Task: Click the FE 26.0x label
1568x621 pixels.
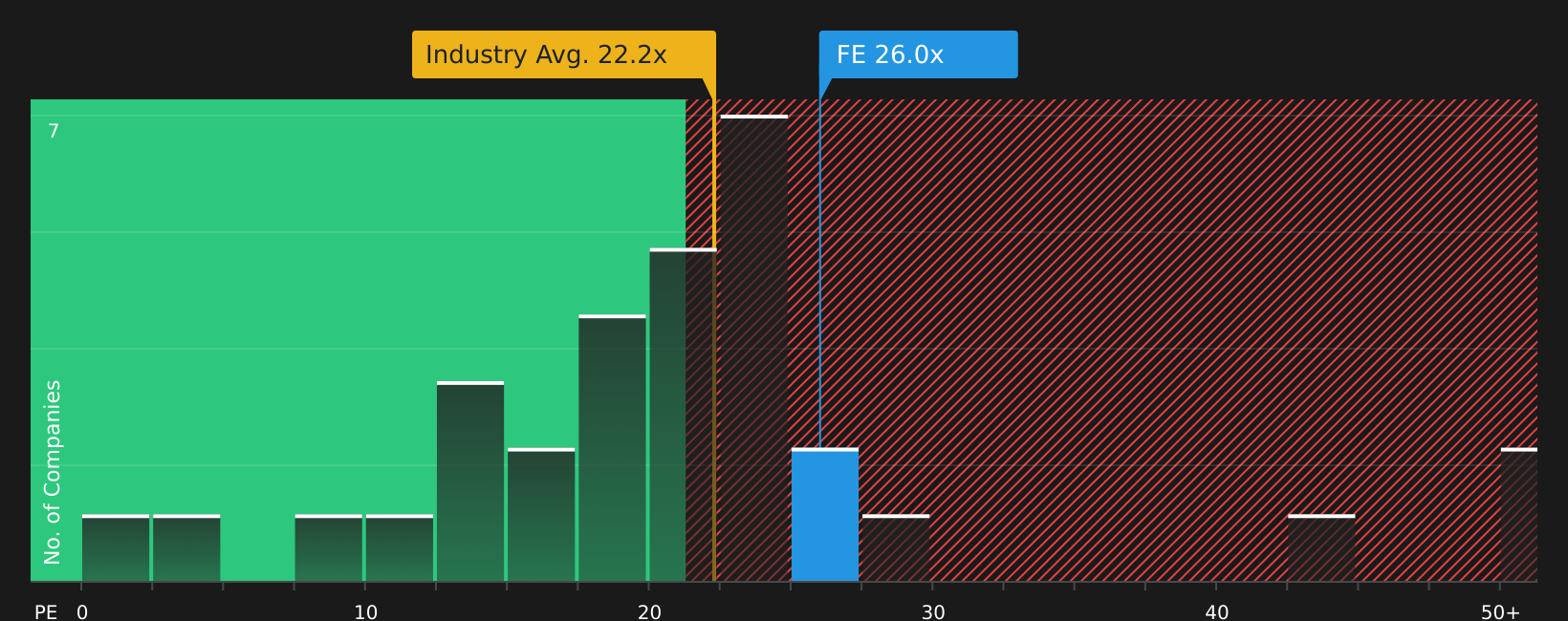Action: click(918, 54)
